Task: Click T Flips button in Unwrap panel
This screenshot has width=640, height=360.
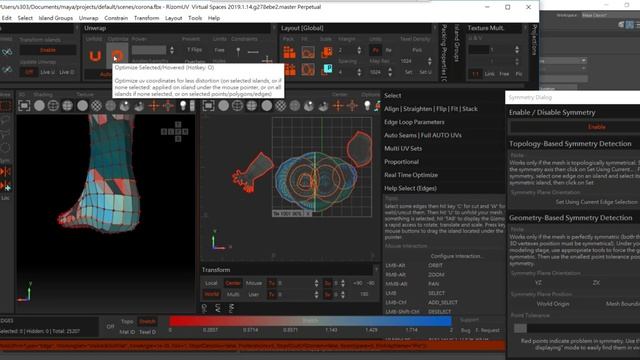Action: tap(194, 50)
